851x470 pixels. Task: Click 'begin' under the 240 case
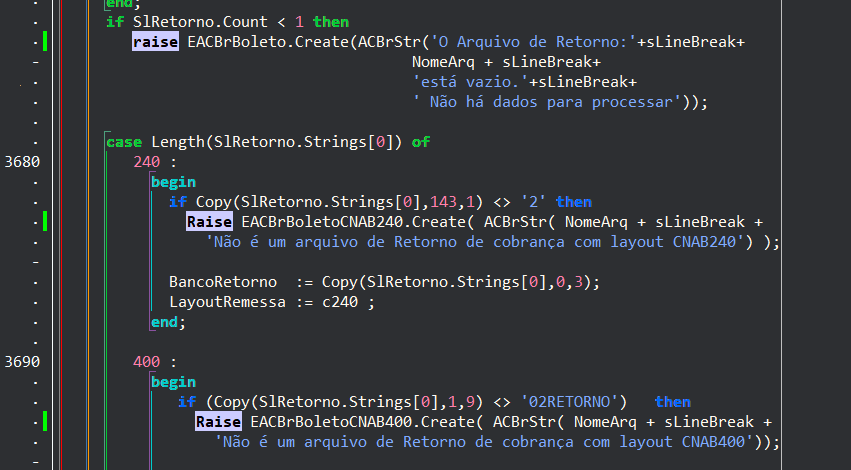pyautogui.click(x=174, y=182)
